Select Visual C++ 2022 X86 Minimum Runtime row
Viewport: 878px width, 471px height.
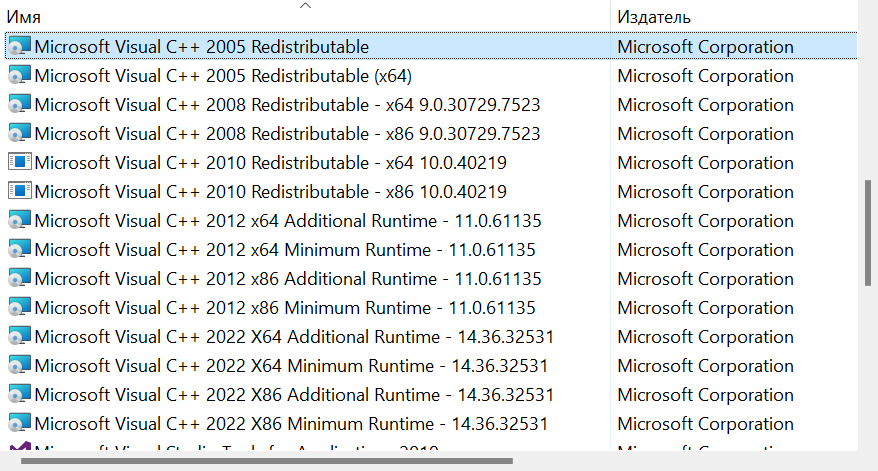pyautogui.click(x=290, y=424)
